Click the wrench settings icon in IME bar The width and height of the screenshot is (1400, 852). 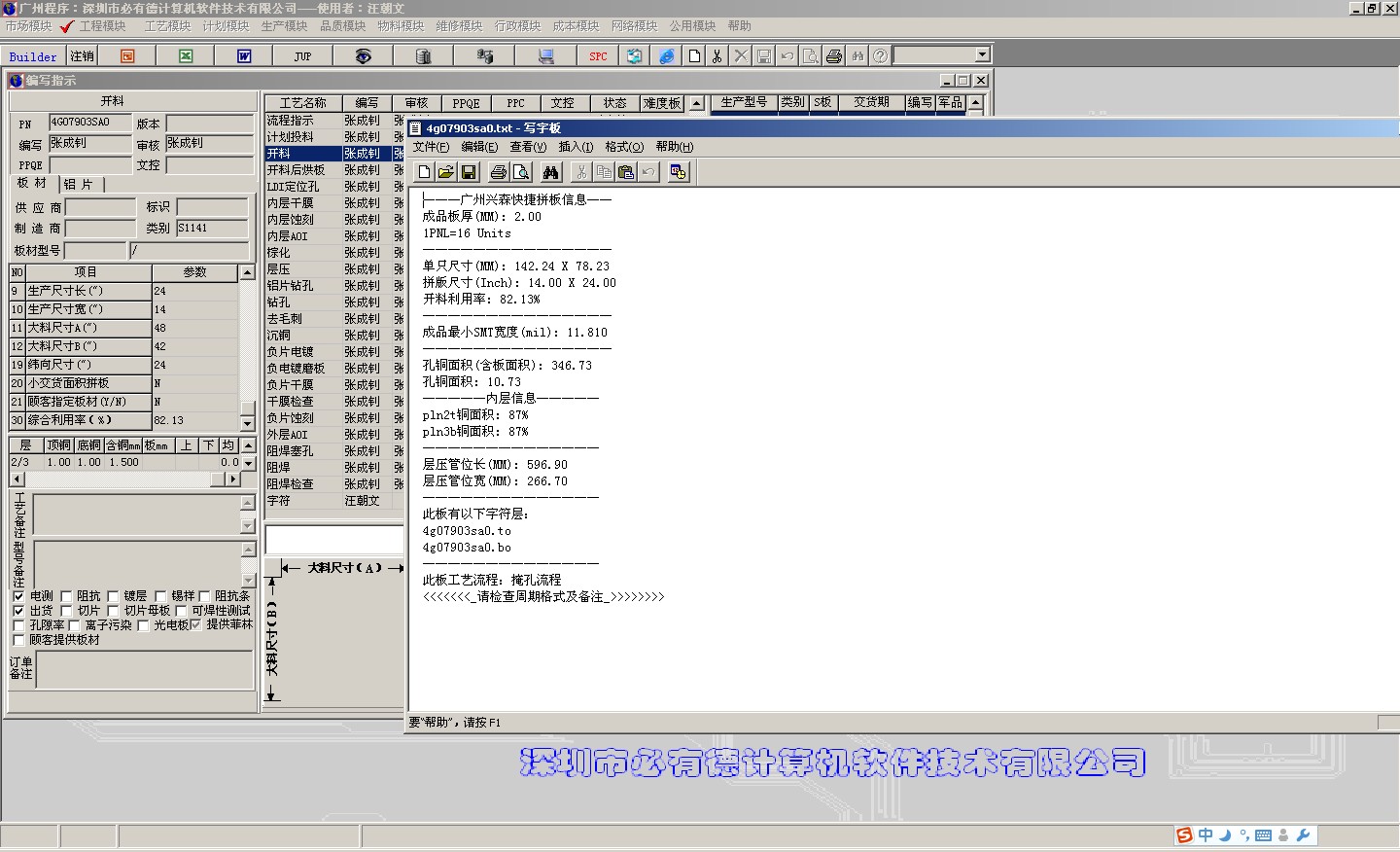pyautogui.click(x=1304, y=835)
